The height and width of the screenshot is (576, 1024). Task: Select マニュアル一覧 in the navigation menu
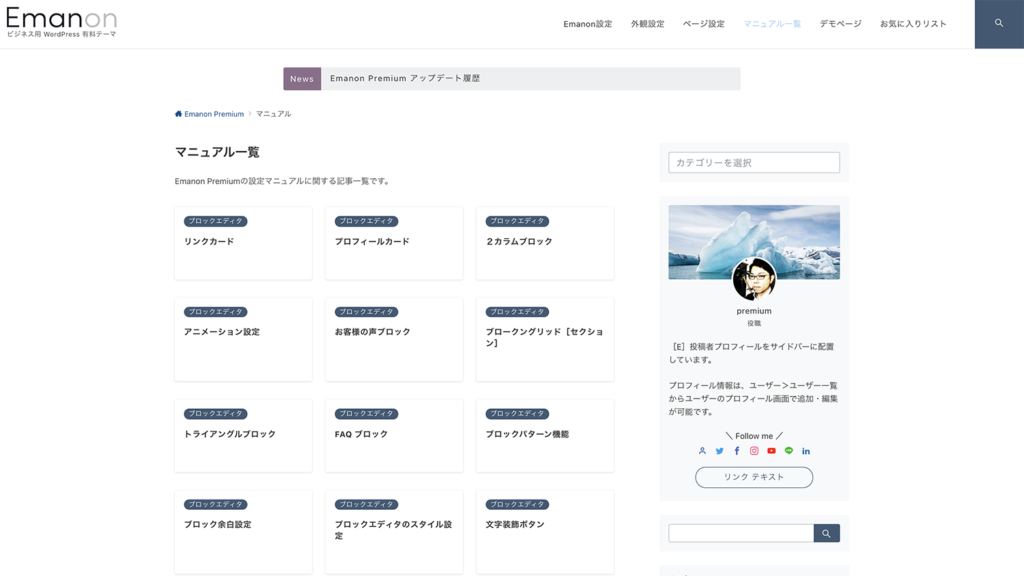(772, 22)
